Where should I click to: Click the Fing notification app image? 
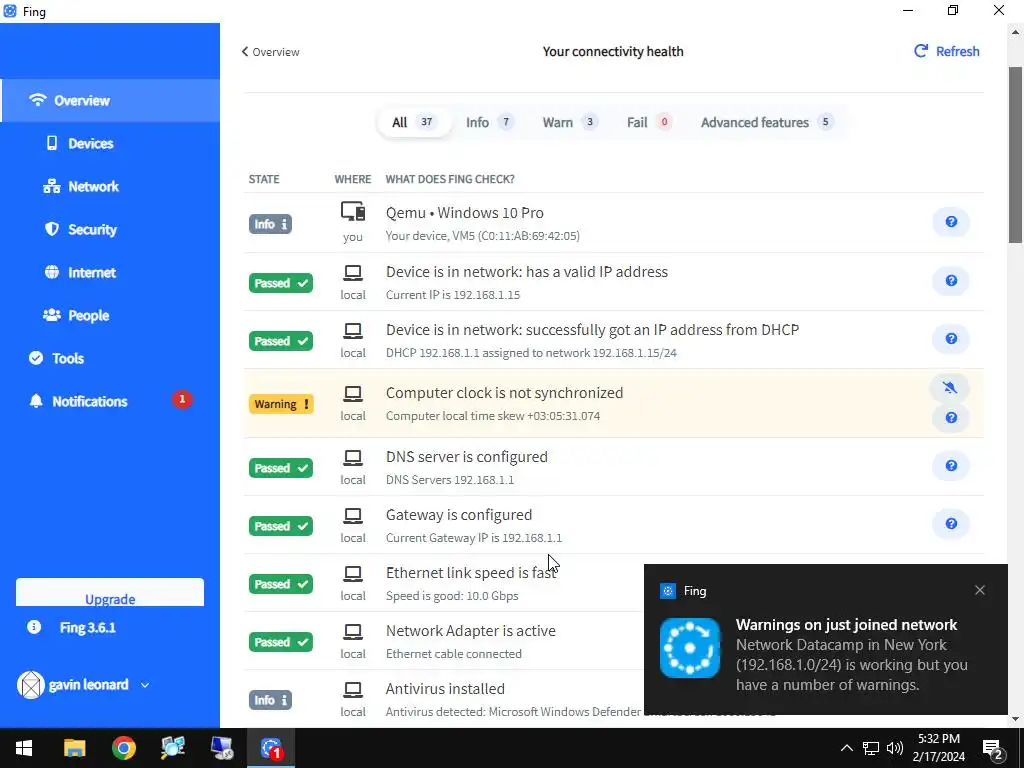(x=690, y=648)
